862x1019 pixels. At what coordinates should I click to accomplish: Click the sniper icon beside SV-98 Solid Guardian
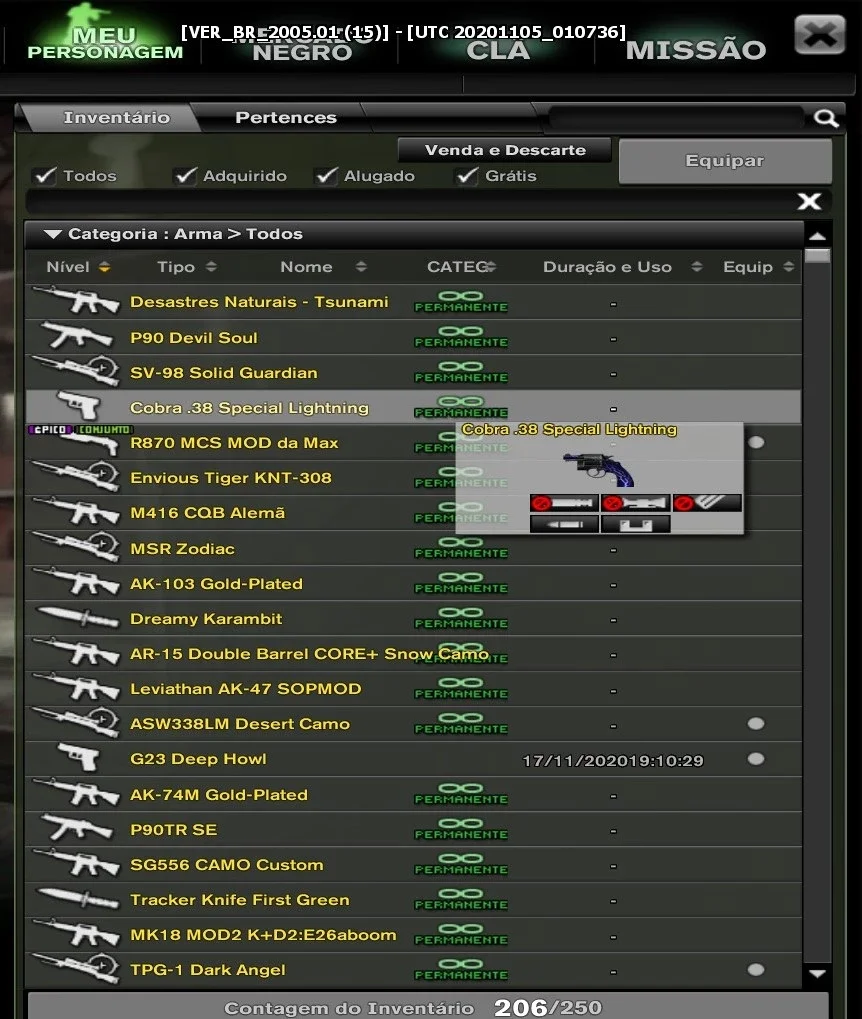(76, 371)
